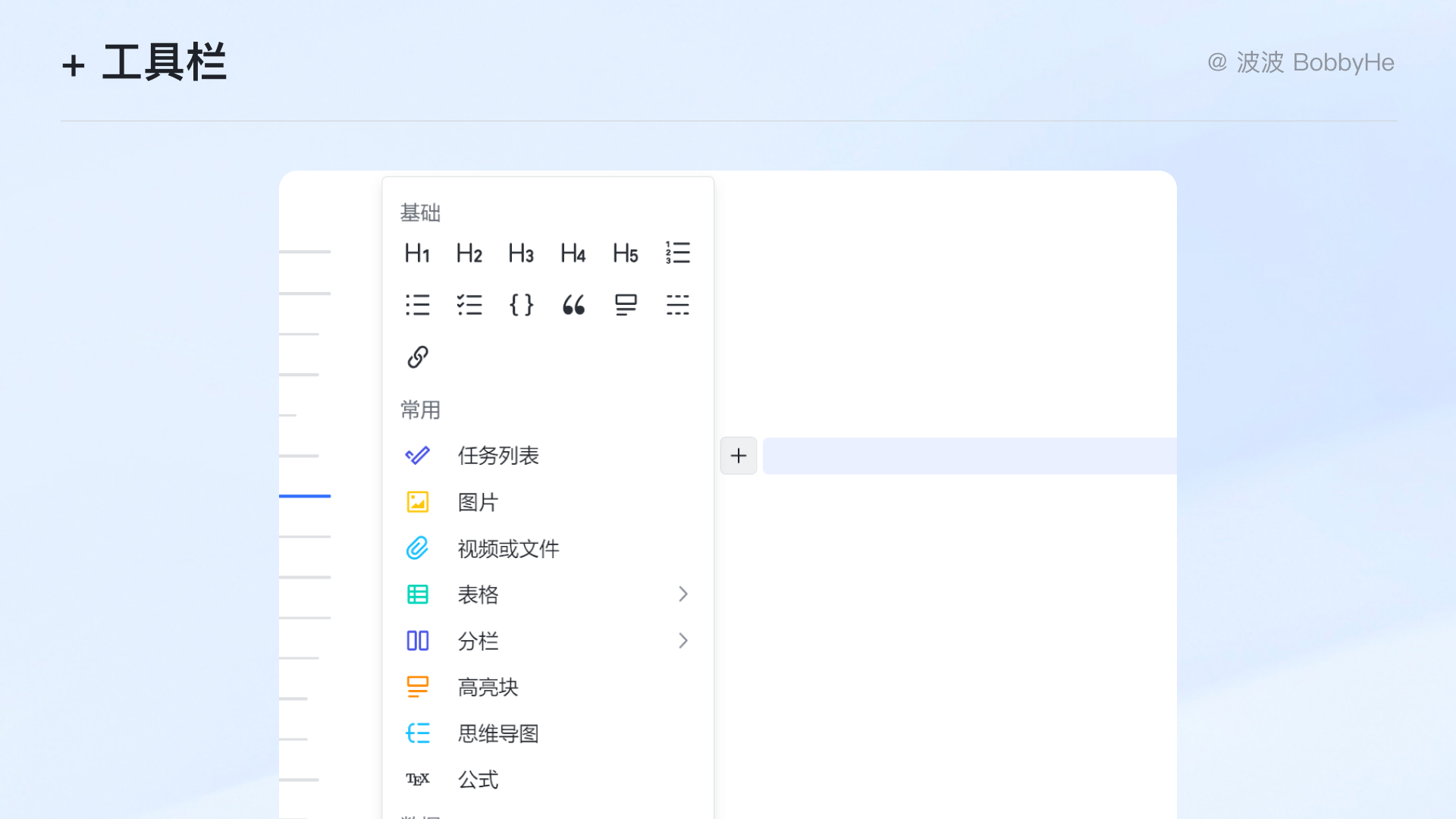The width and height of the screenshot is (1456, 819).
Task: Insert a numbered ordered list
Action: pyautogui.click(x=677, y=253)
